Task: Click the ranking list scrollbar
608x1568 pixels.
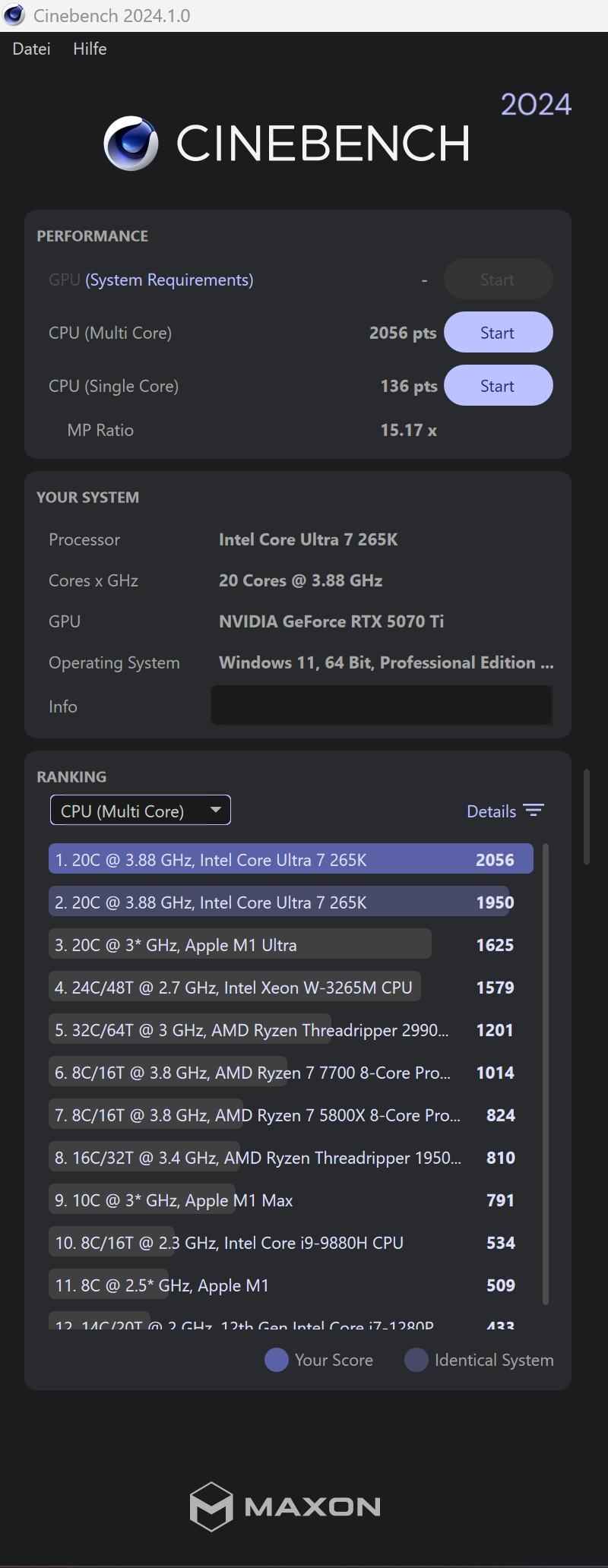Action: click(546, 1064)
